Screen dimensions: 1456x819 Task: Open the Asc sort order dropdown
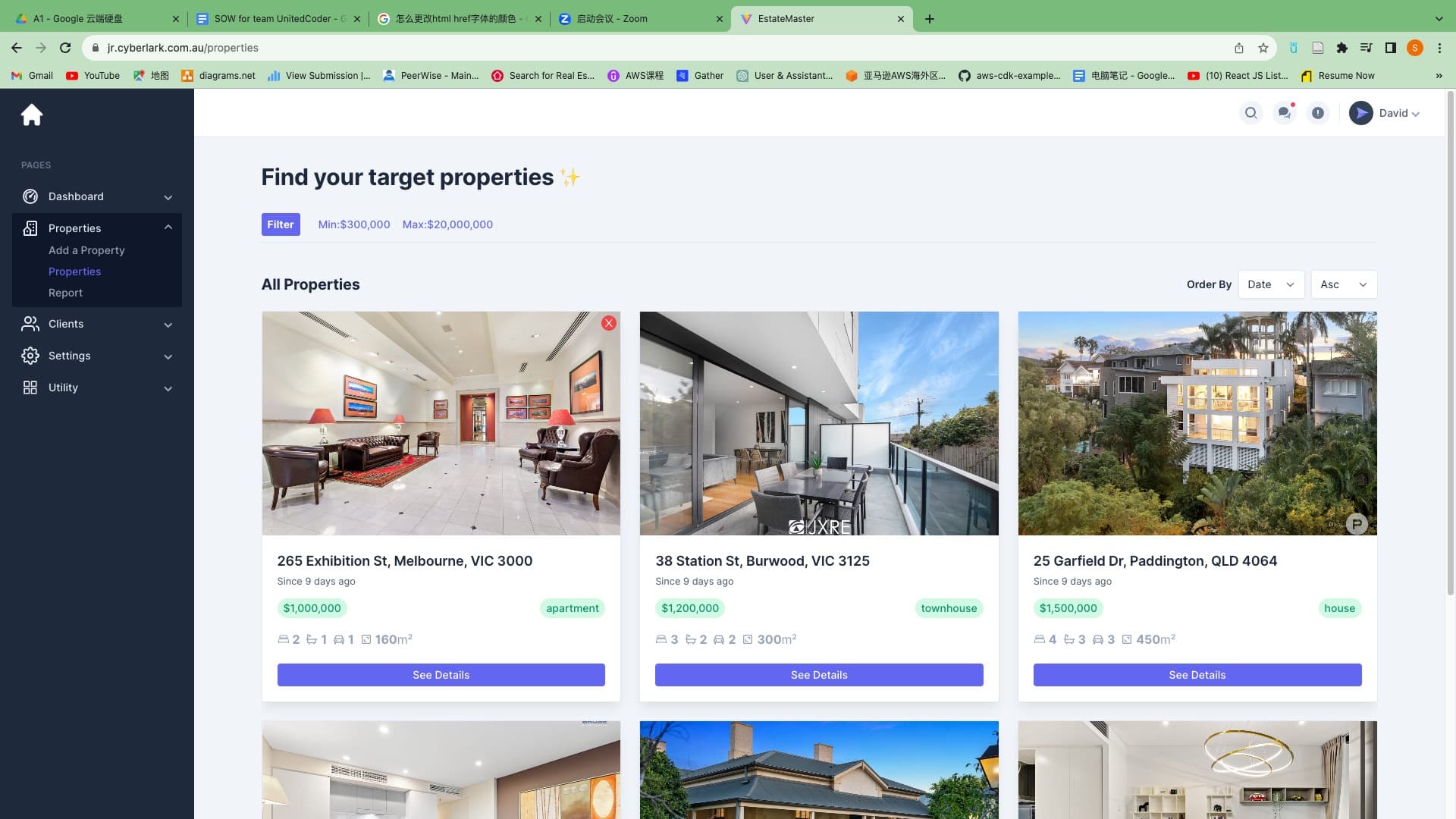click(x=1343, y=284)
